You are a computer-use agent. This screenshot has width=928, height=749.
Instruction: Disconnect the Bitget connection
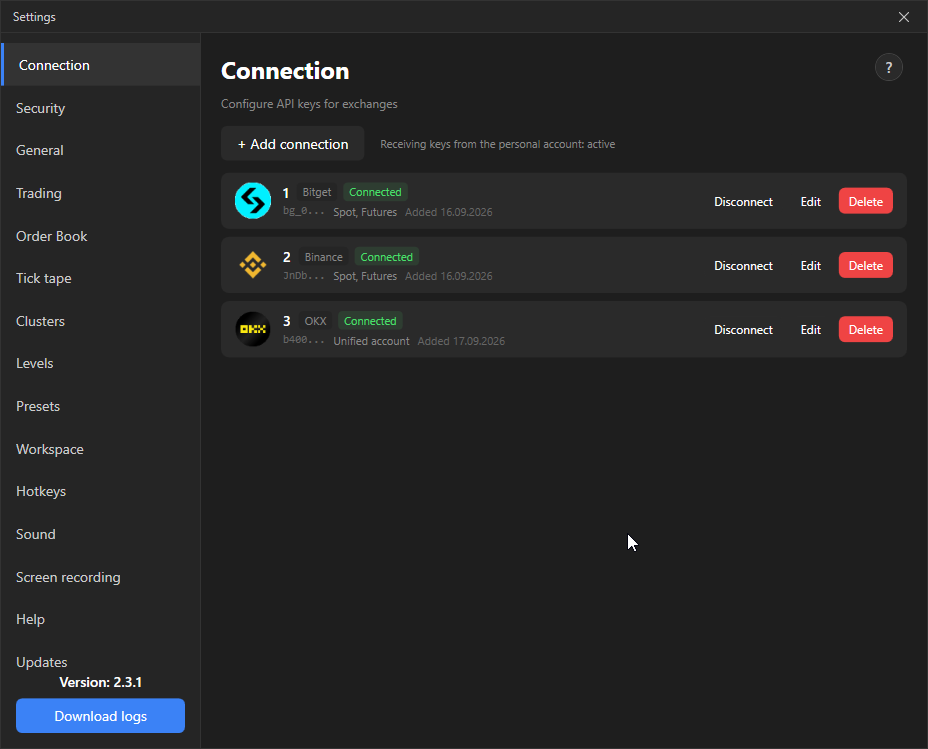tap(743, 202)
